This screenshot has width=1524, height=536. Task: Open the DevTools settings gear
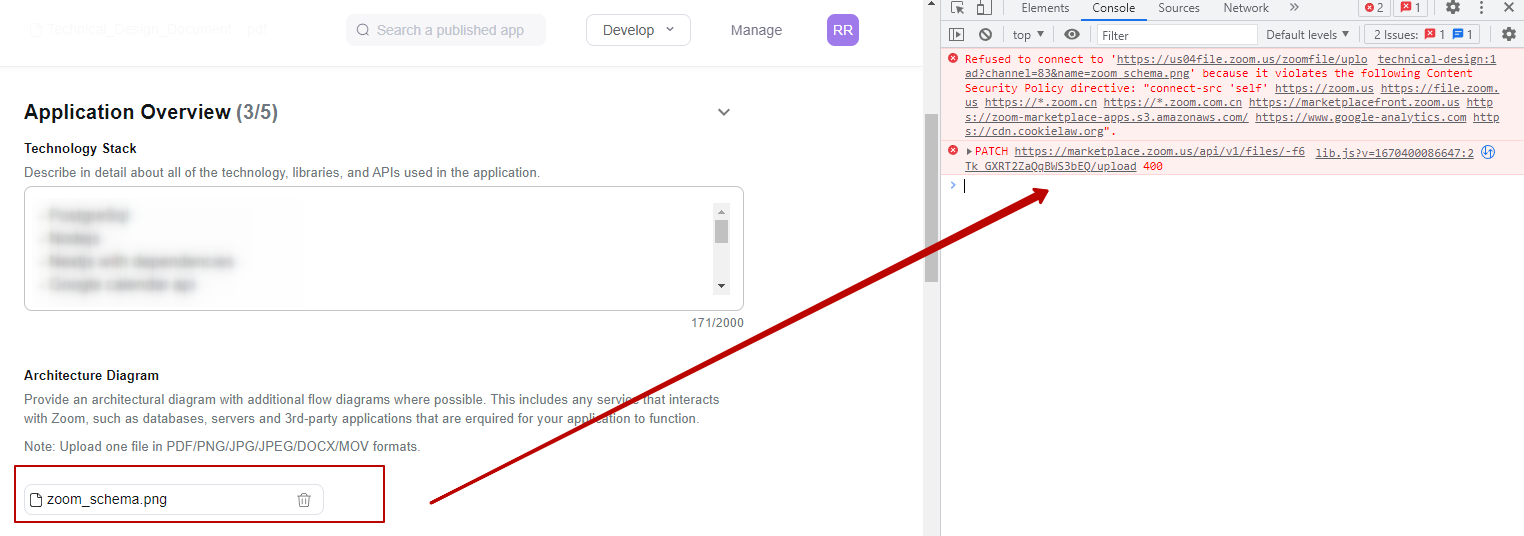1453,8
